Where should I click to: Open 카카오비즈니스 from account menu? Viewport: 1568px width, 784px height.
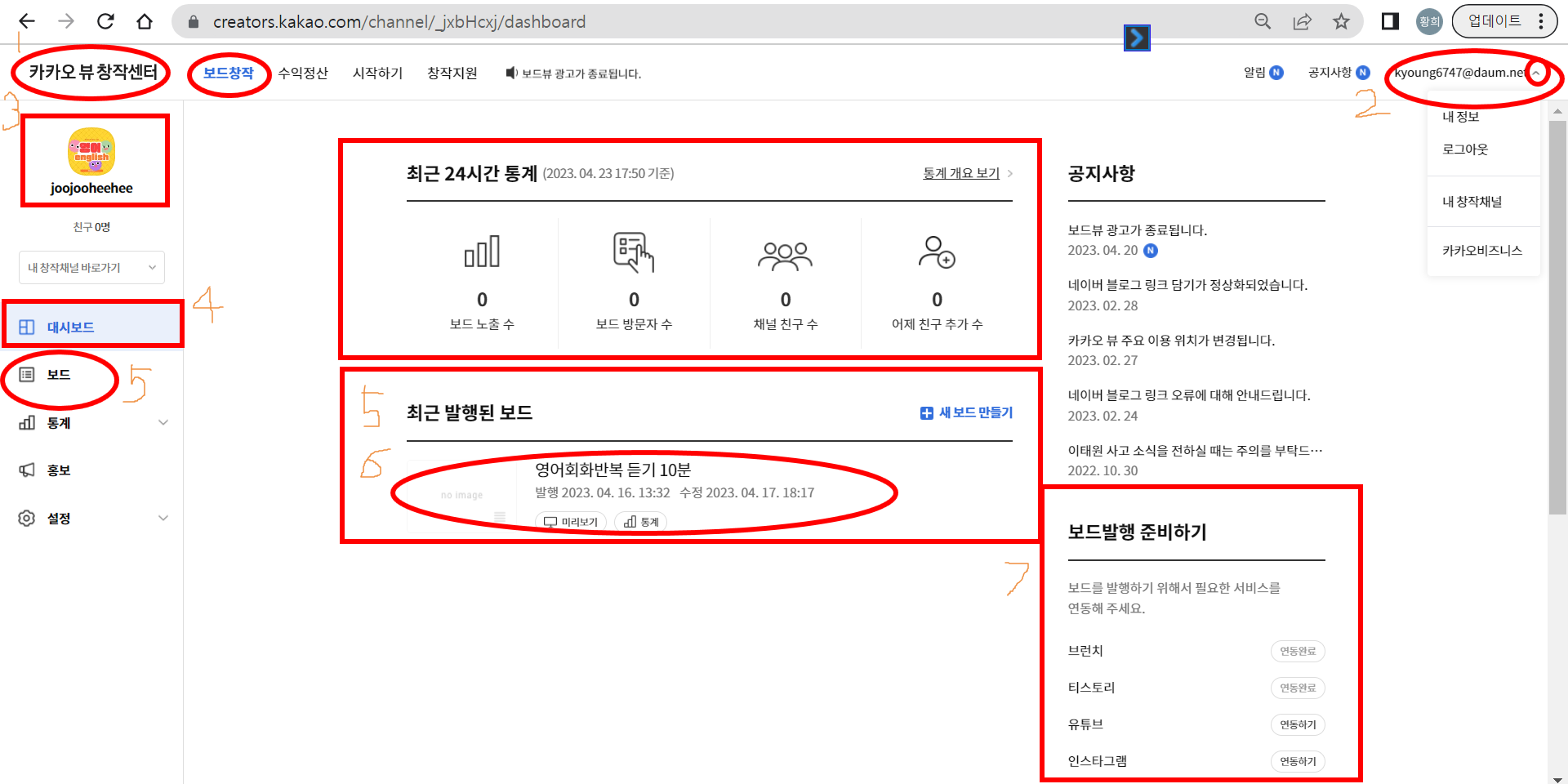coord(1482,251)
